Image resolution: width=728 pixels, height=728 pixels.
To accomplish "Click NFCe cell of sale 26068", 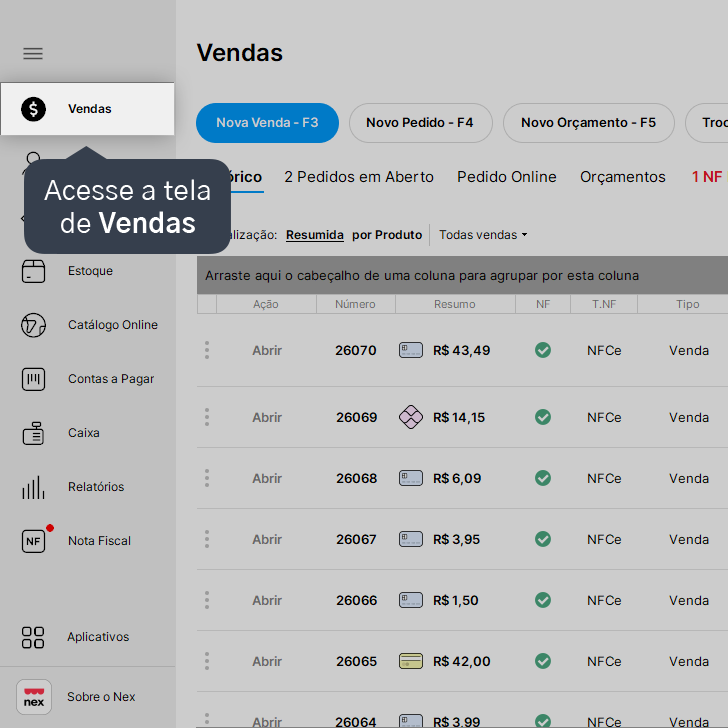I will [604, 478].
